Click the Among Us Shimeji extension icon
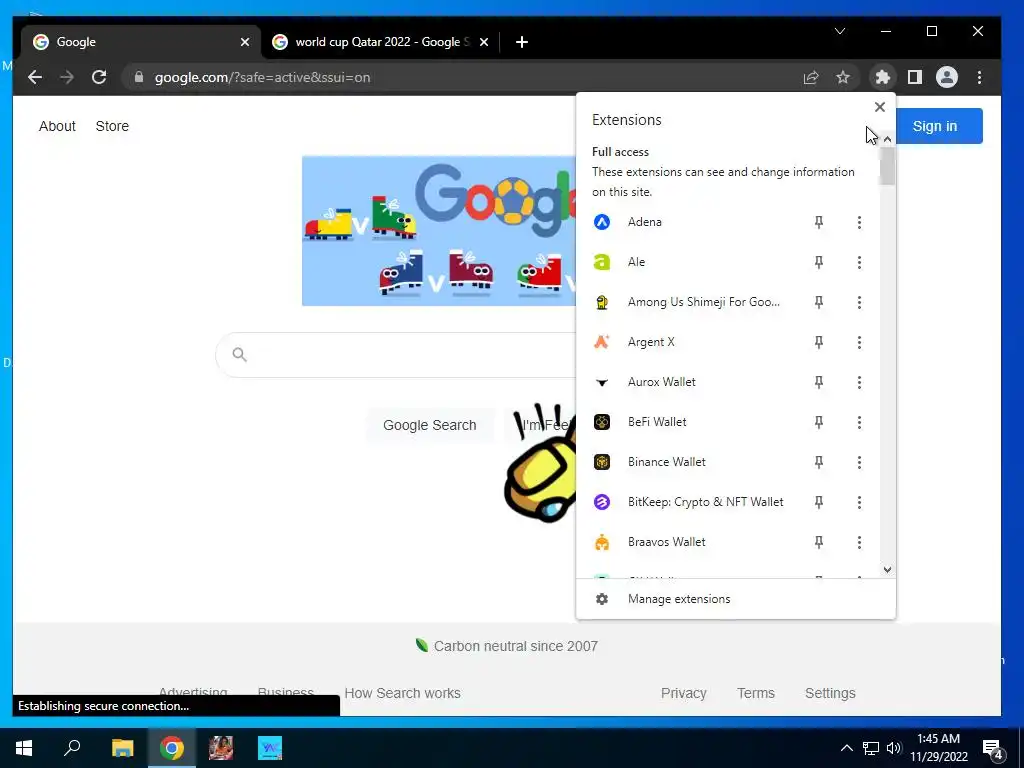Viewport: 1024px width, 768px height. click(x=601, y=302)
